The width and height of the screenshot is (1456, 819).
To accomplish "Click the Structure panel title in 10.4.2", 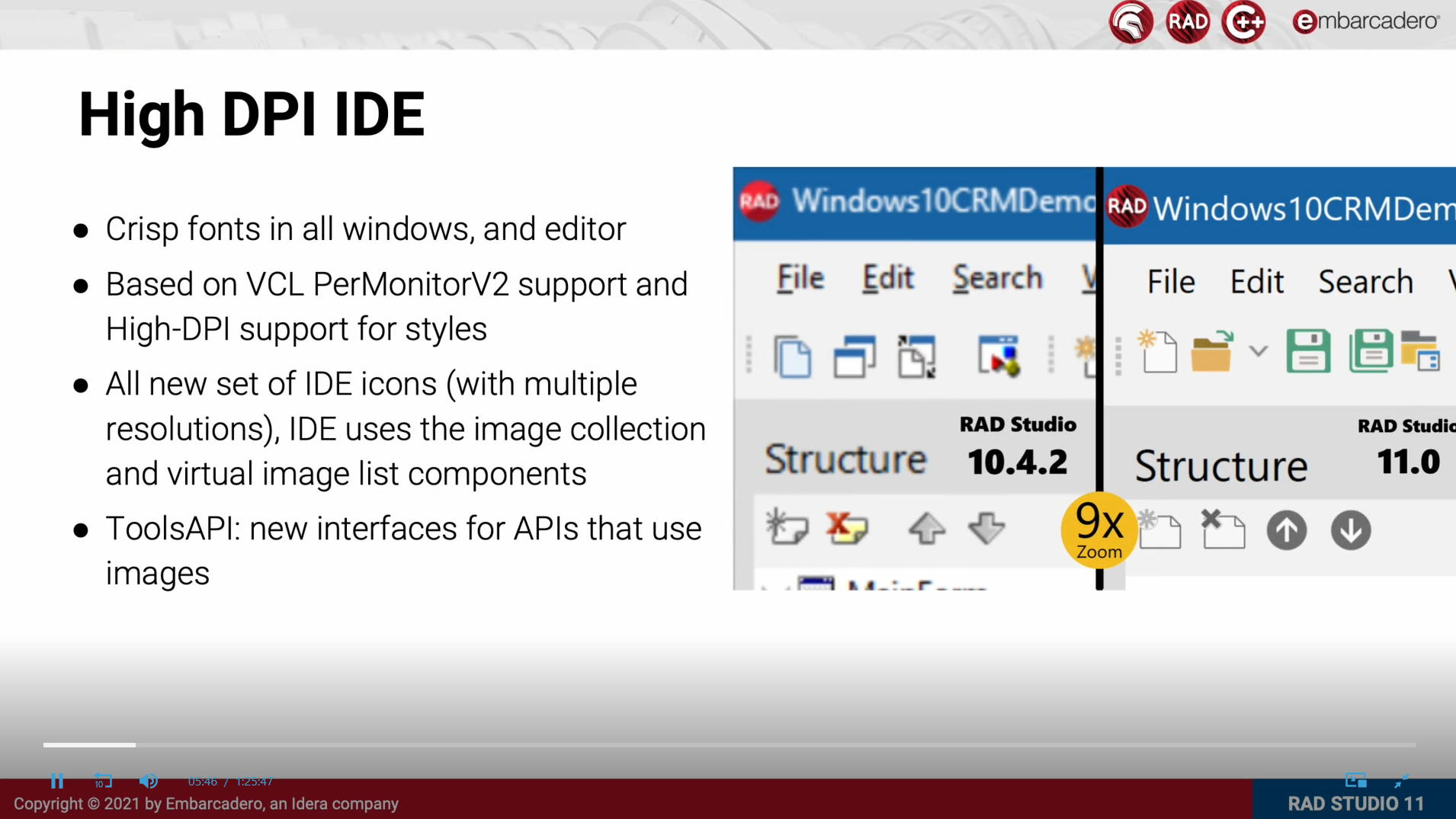I will click(845, 459).
